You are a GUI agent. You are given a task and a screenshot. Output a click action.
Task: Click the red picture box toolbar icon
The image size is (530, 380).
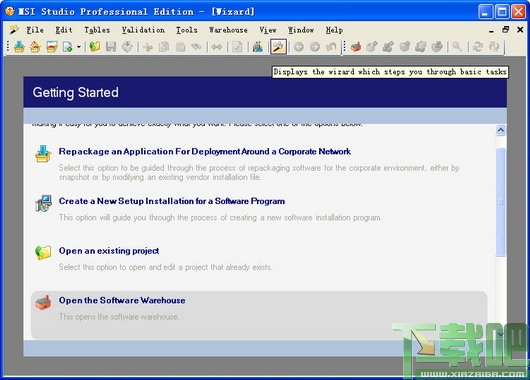tap(52, 47)
